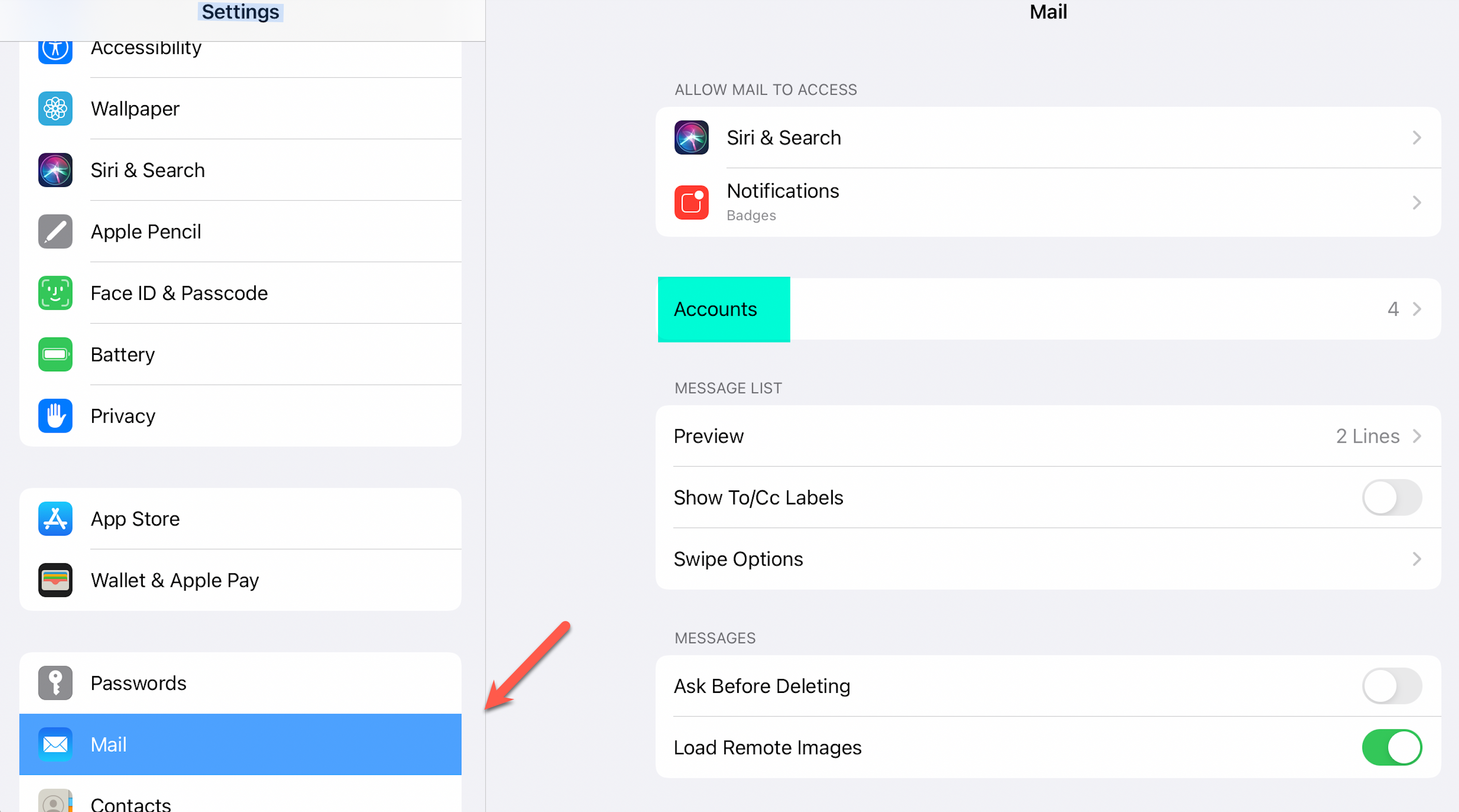Tap the Mail envelope icon
Viewport: 1459px width, 812px height.
[x=55, y=744]
